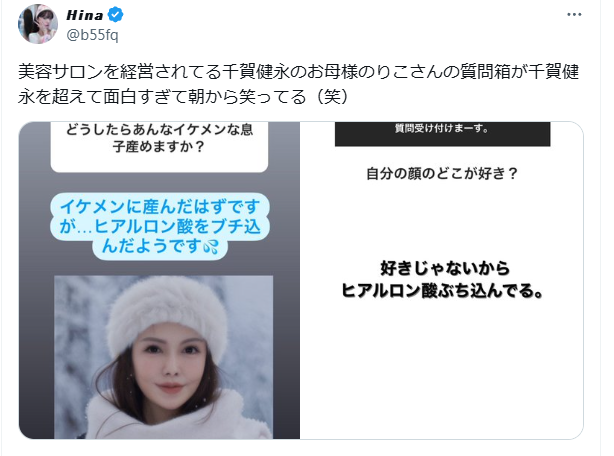Viewport: 614px width, 456px height.
Task: Open the right attached white story image
Action: (442, 280)
